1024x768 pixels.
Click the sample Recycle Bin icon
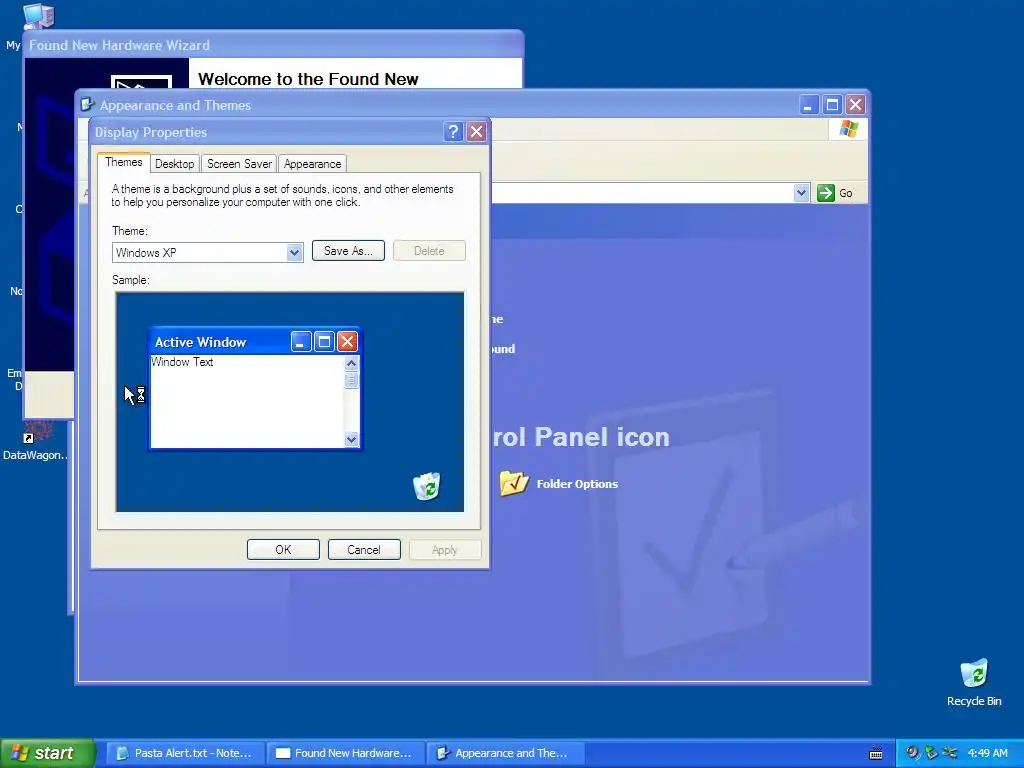pos(426,487)
